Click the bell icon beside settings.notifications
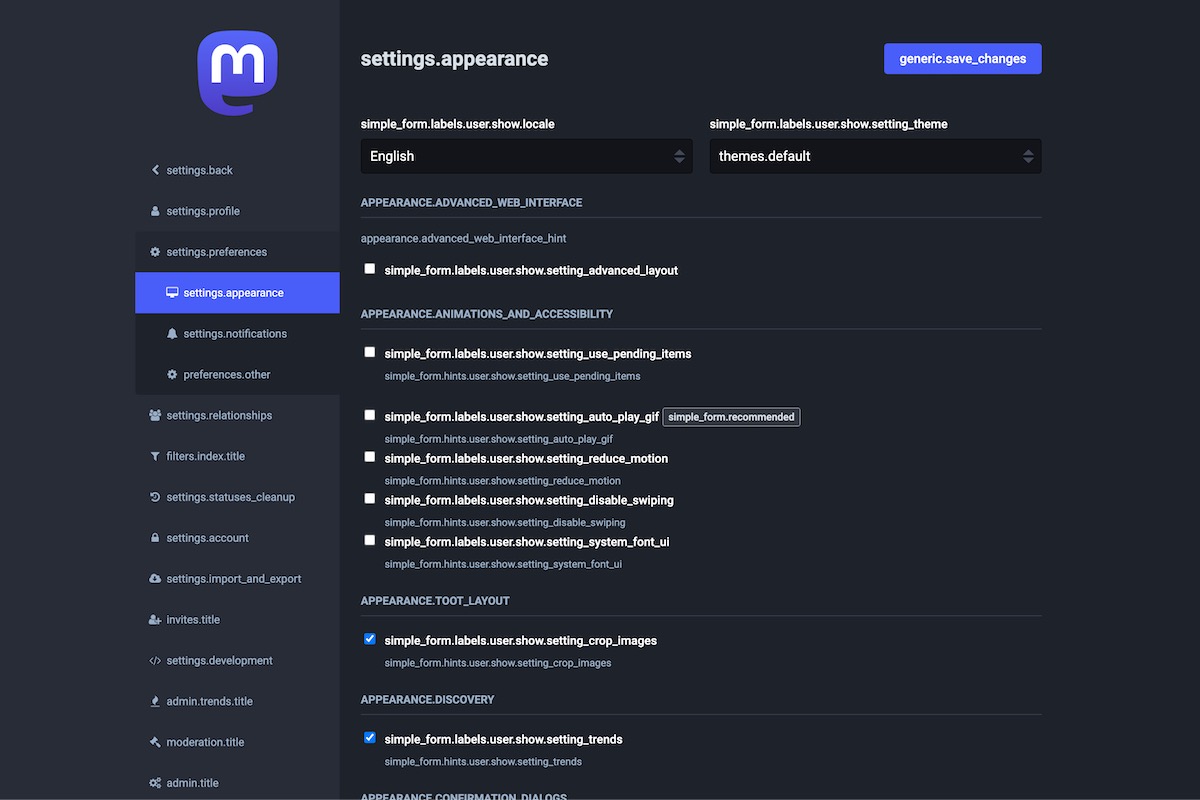 (x=172, y=334)
